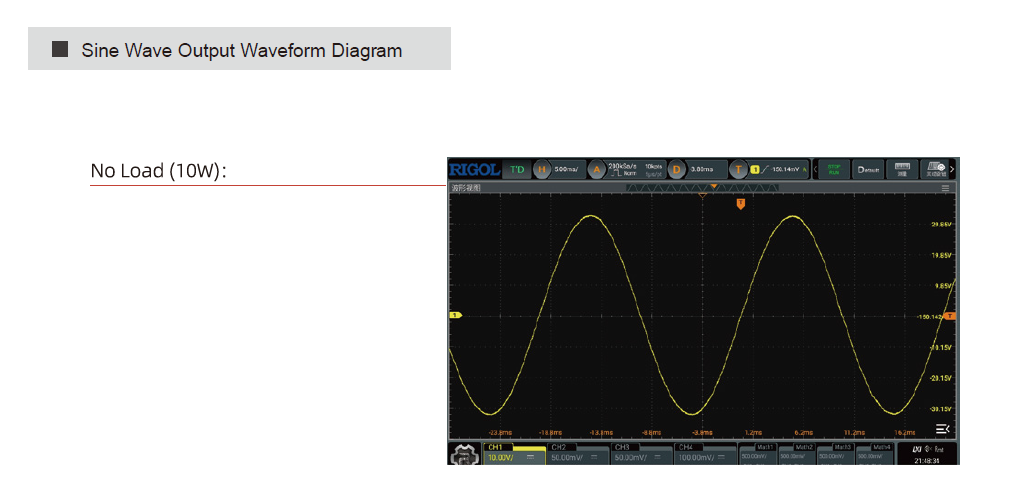Toggle channel CH1 at 10.00V
Image resolution: width=1036 pixels, height=497 pixels.
tap(514, 453)
